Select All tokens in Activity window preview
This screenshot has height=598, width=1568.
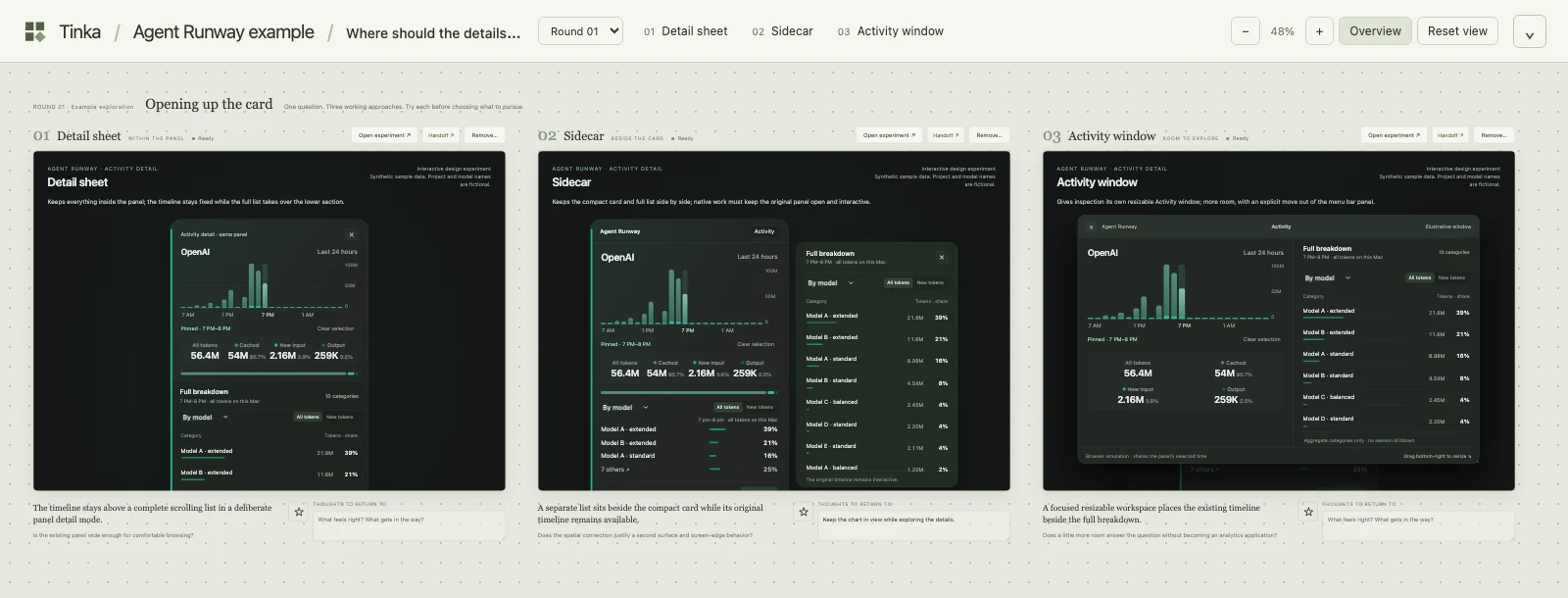(1419, 277)
